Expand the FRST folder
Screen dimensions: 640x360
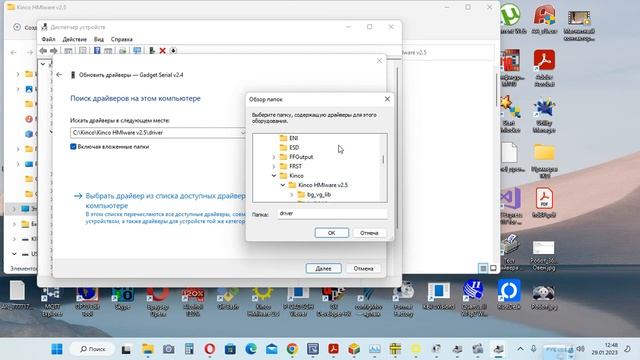[274, 166]
